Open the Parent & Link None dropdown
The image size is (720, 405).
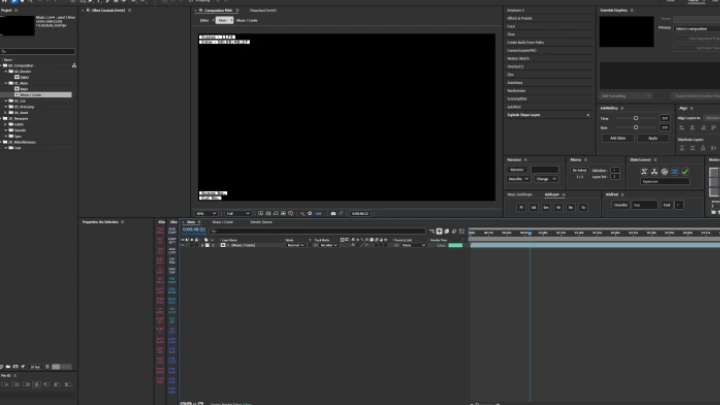pos(413,245)
